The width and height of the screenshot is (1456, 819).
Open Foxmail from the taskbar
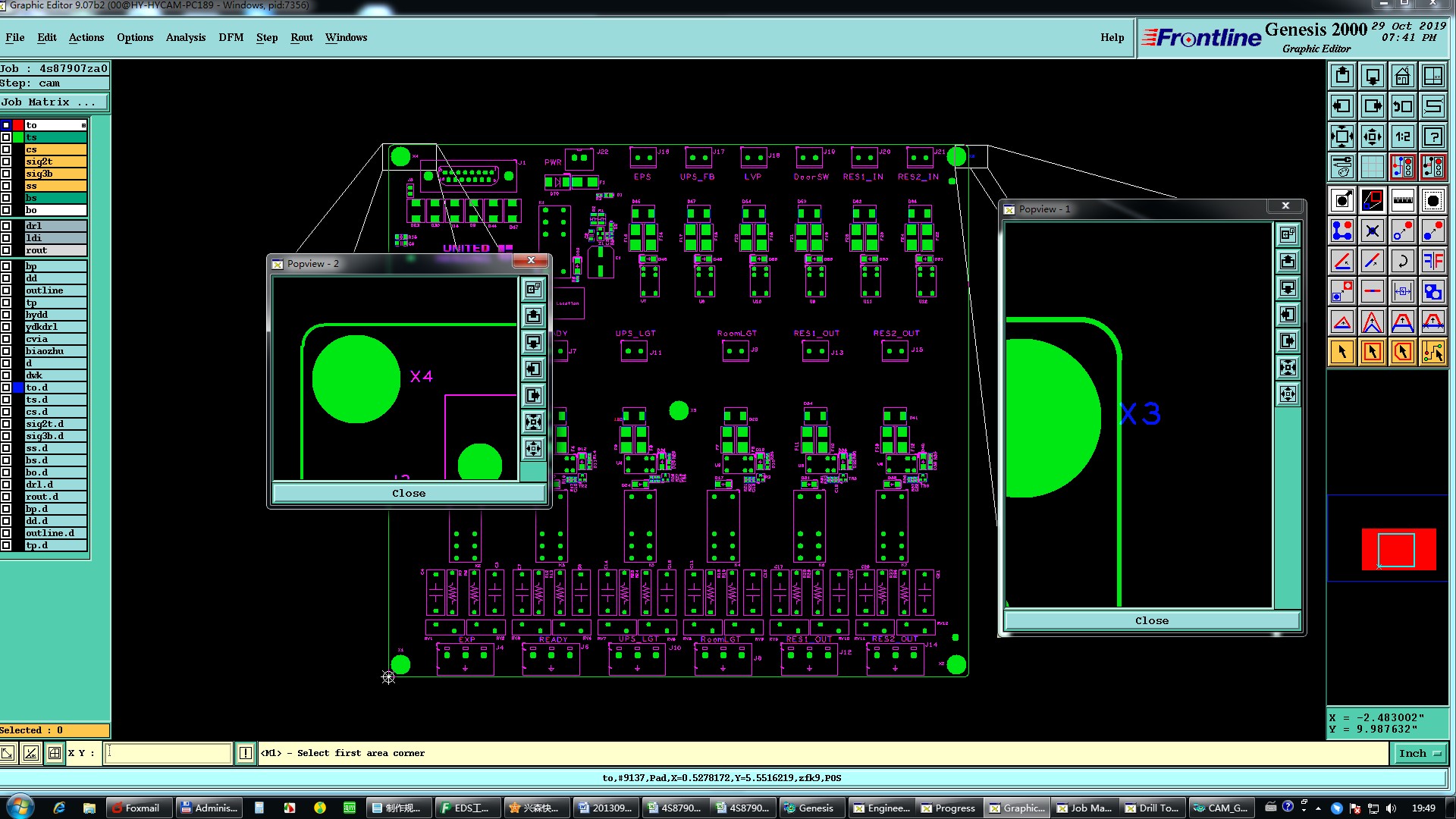138,808
